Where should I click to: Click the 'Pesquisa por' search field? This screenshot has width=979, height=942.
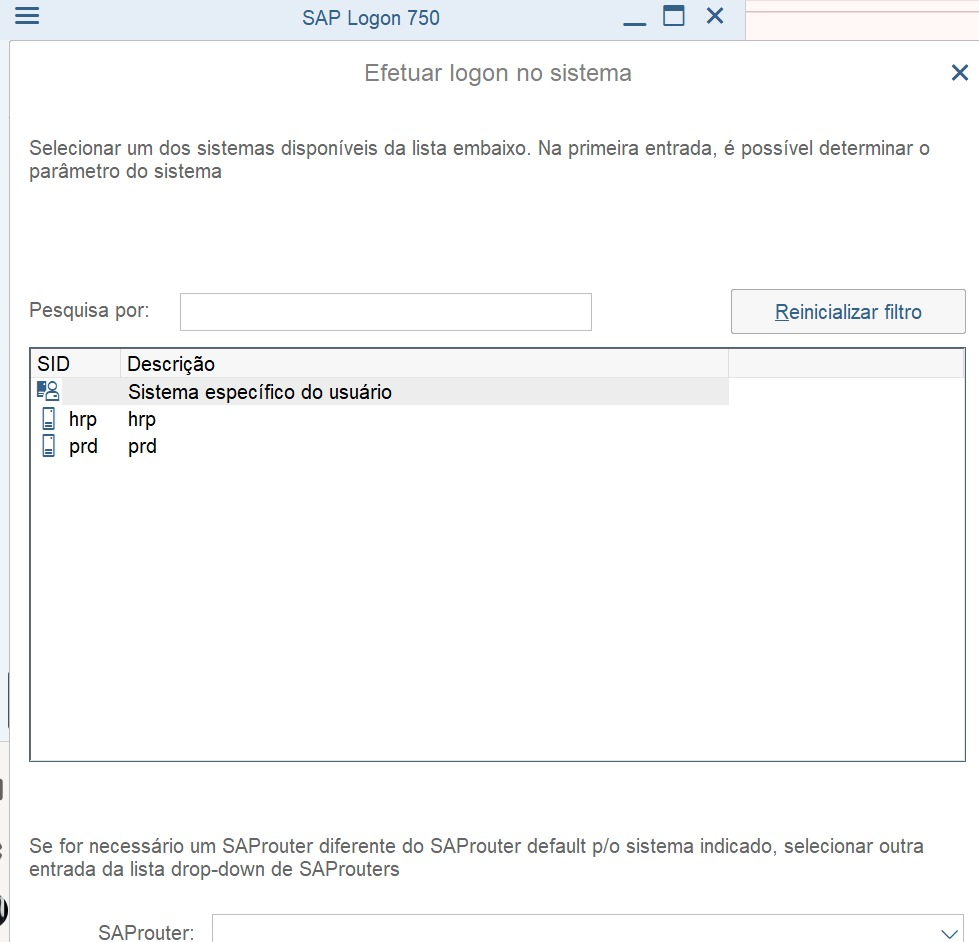point(385,312)
